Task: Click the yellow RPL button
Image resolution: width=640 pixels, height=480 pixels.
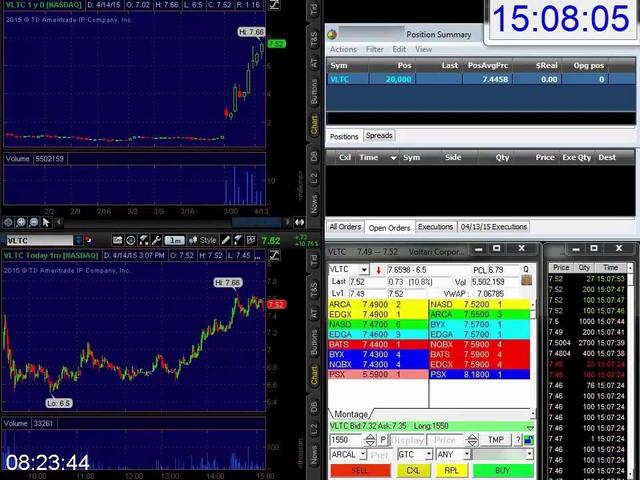Action: pyautogui.click(x=451, y=471)
